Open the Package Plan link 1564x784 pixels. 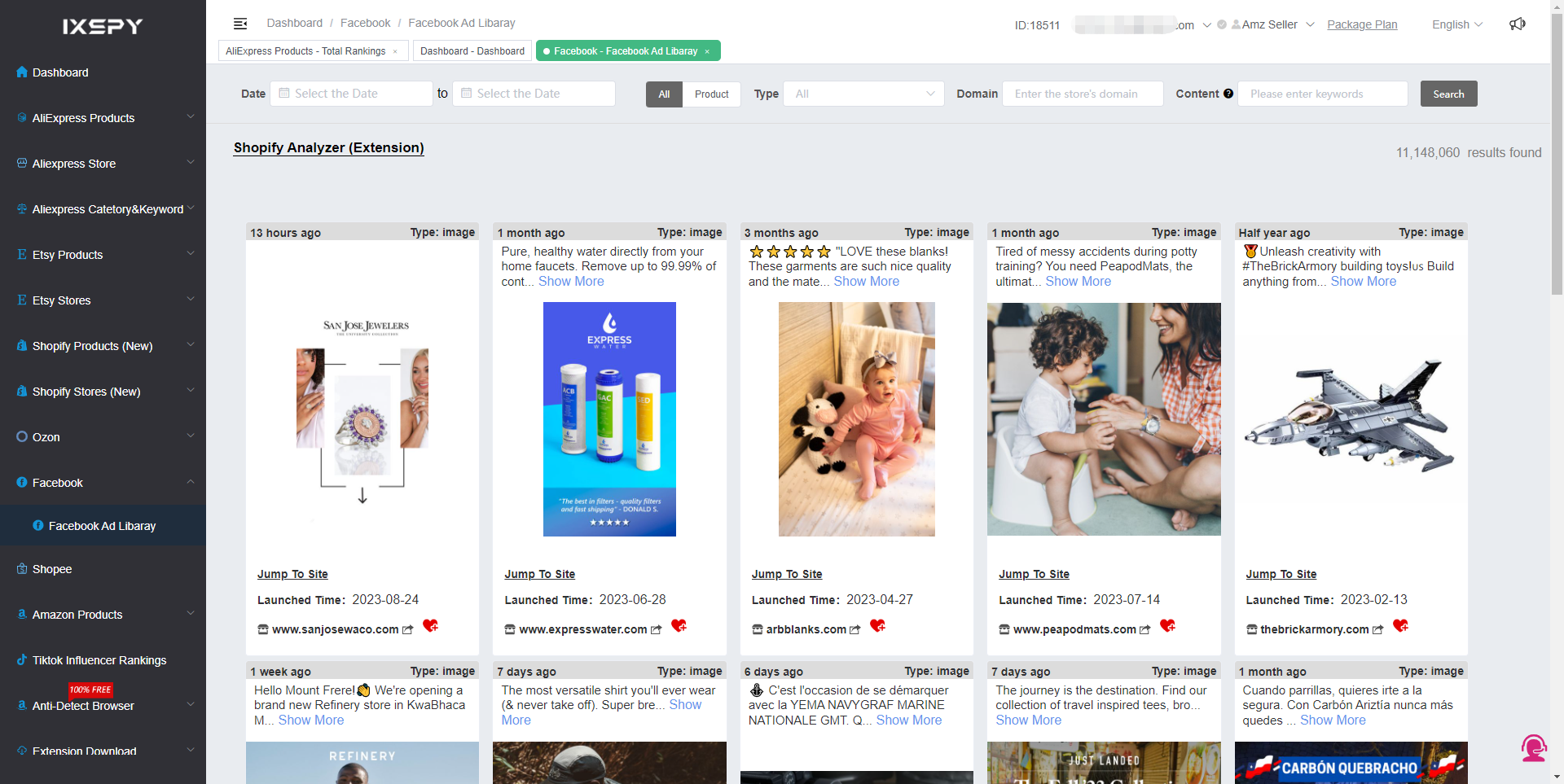point(1362,24)
